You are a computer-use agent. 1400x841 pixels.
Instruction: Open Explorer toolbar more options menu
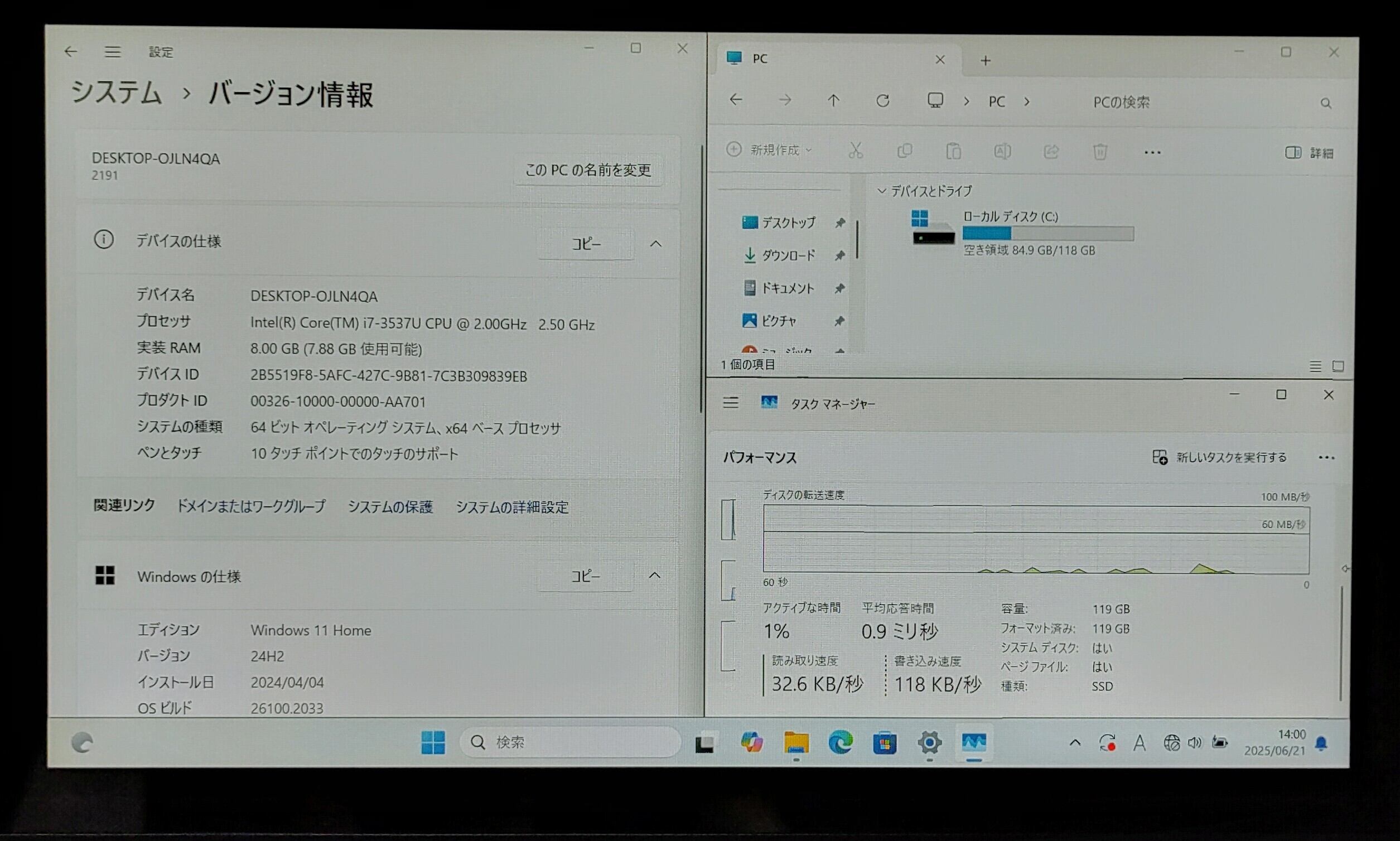pos(1152,152)
